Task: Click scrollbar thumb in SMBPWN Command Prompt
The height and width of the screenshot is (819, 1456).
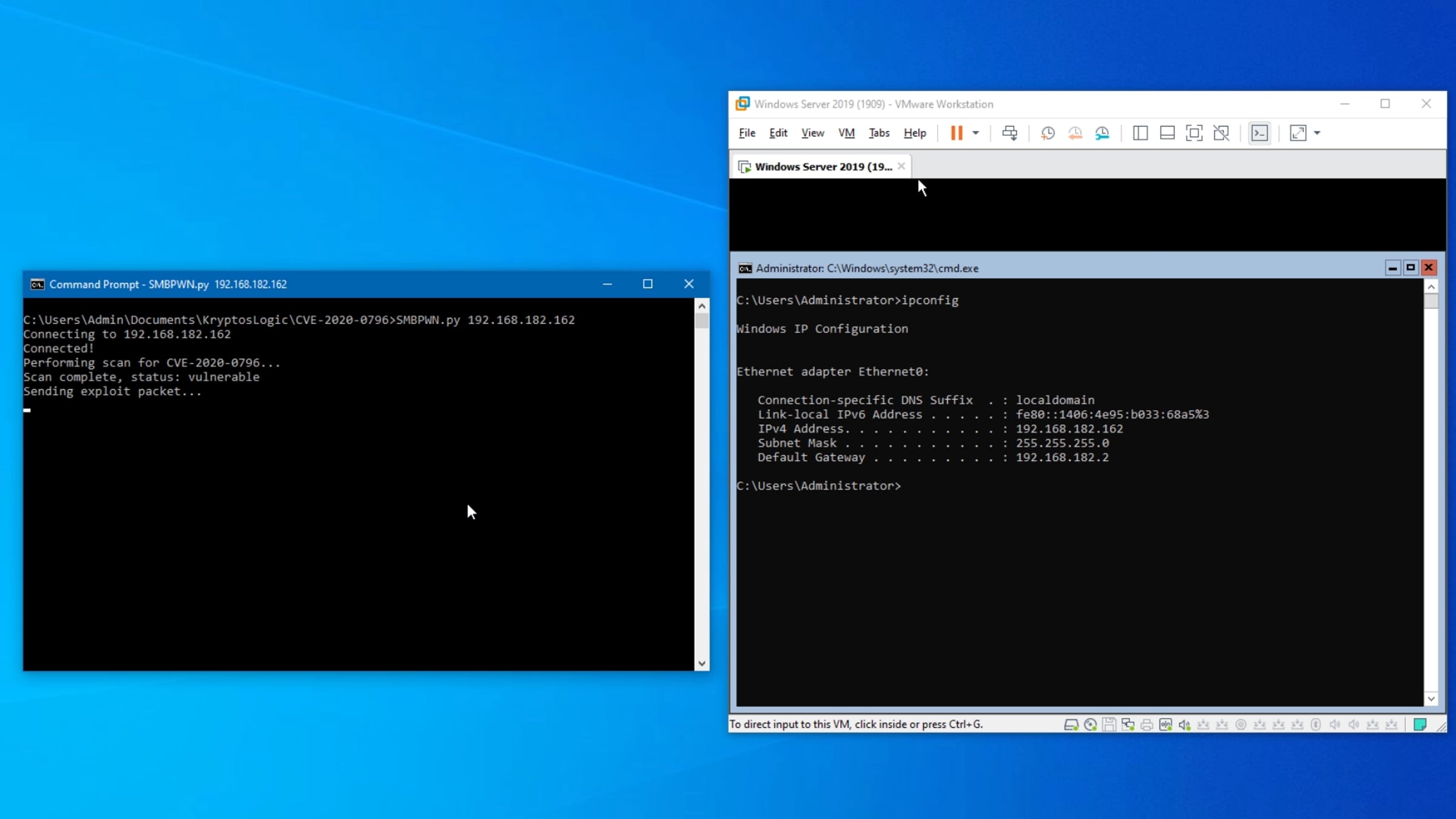Action: (702, 320)
